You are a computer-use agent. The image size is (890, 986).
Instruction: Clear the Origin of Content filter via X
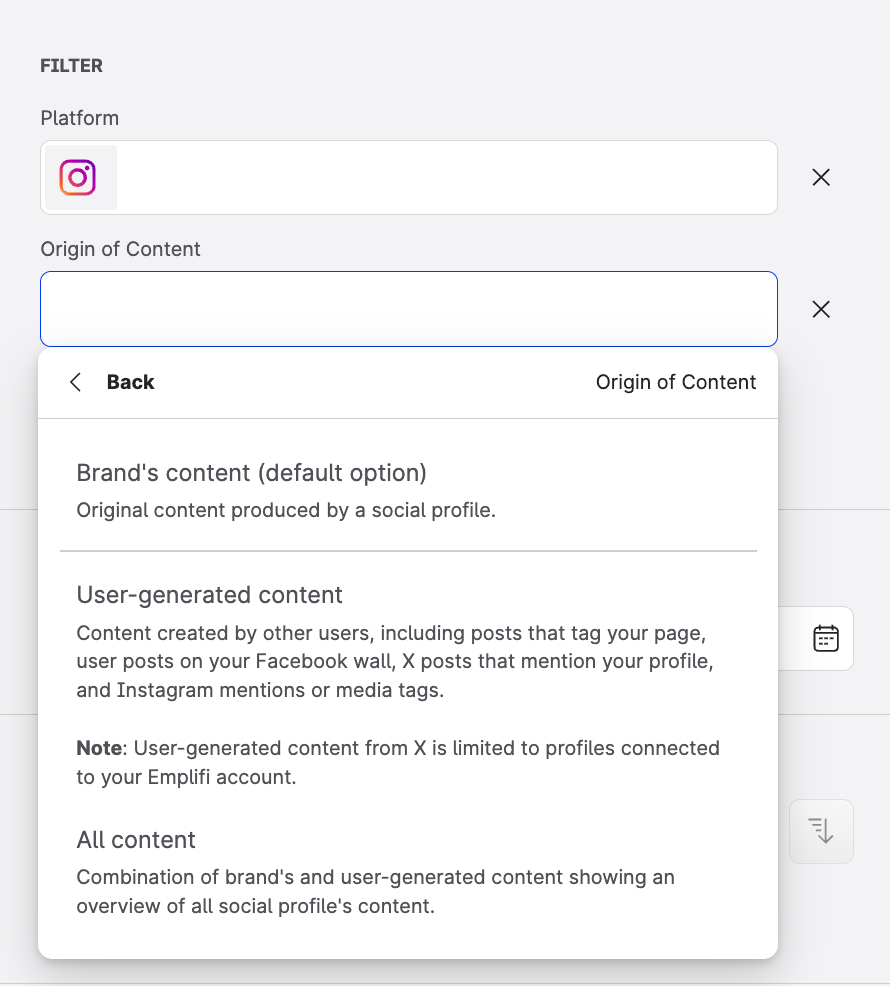(x=821, y=309)
